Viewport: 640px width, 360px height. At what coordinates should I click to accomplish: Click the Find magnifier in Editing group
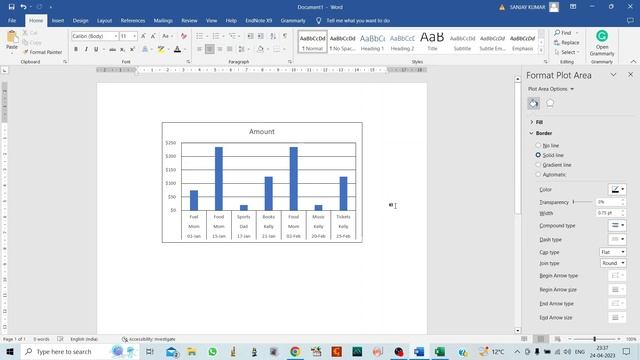click(x=563, y=33)
